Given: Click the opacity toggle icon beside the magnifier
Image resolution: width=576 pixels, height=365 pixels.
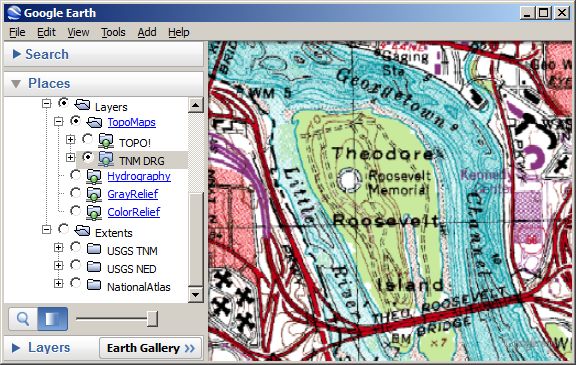Looking at the screenshot, I should point(53,319).
